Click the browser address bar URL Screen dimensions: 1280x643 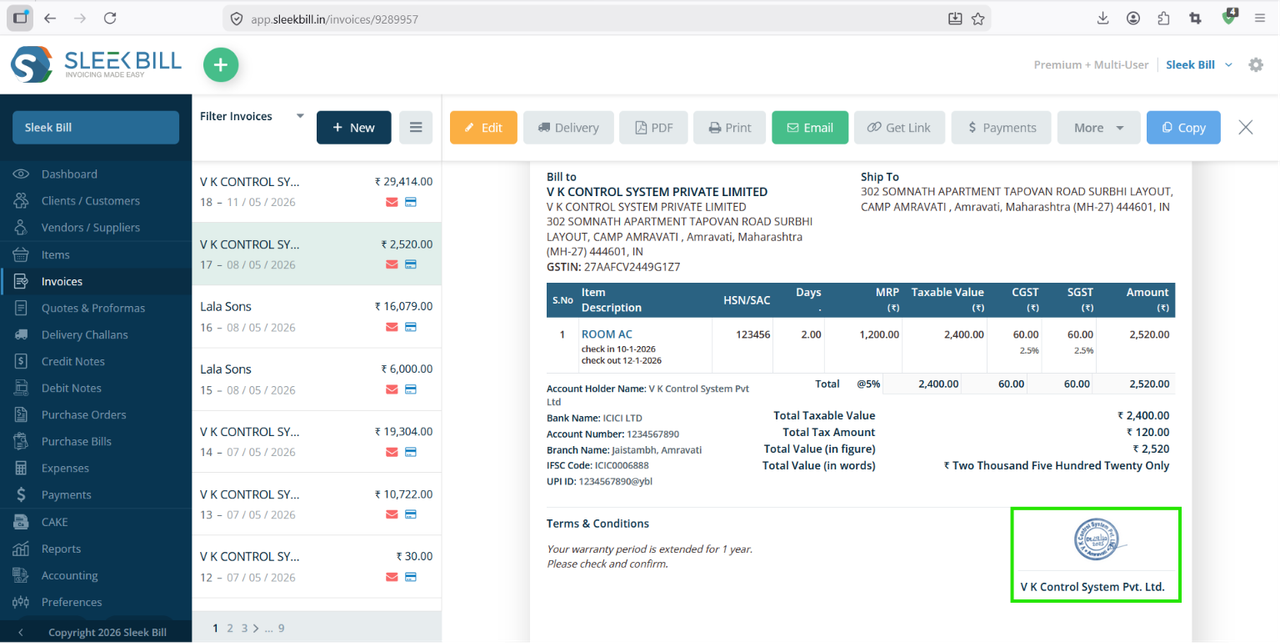(x=335, y=19)
